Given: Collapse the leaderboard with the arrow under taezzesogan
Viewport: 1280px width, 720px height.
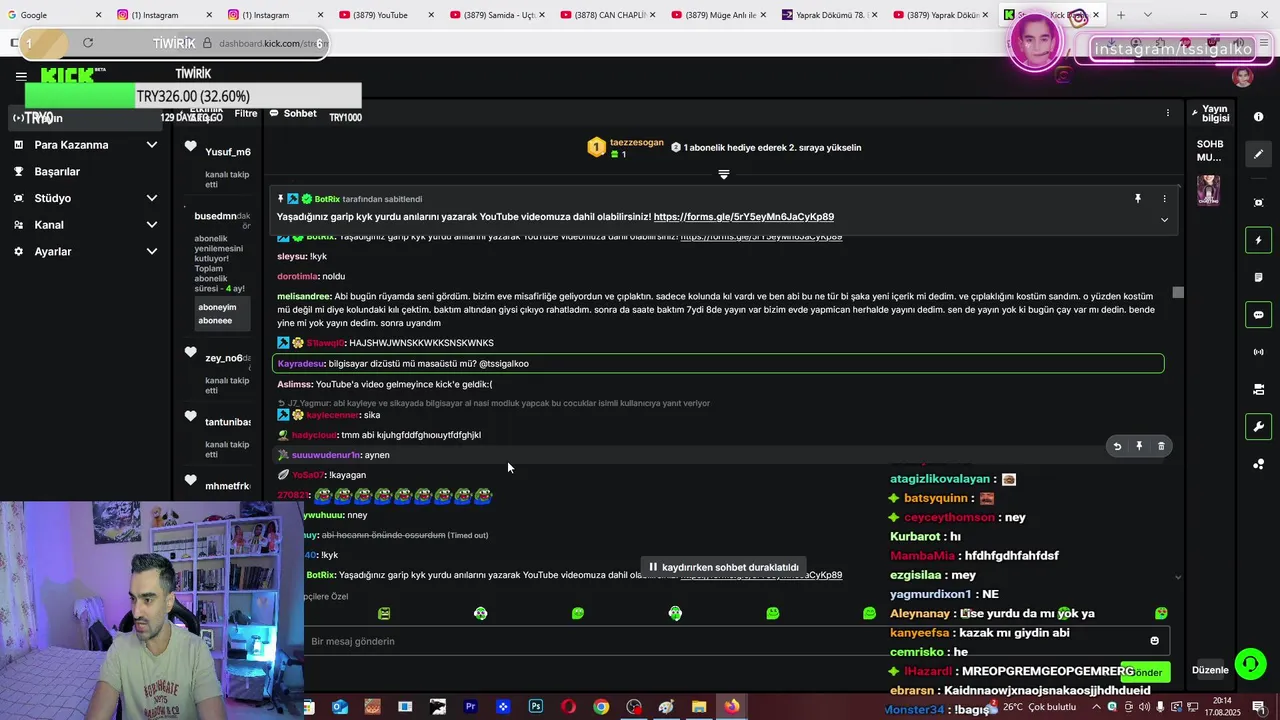Looking at the screenshot, I should pos(724,174).
